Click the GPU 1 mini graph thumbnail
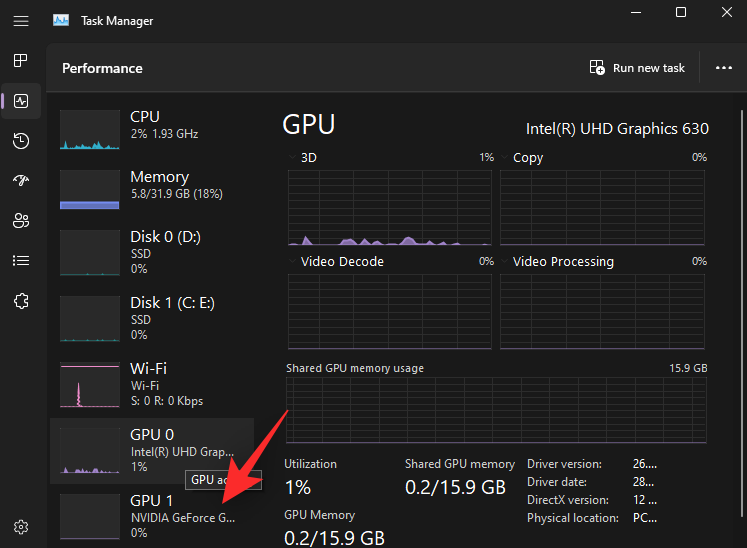The height and width of the screenshot is (548, 747). (x=90, y=517)
